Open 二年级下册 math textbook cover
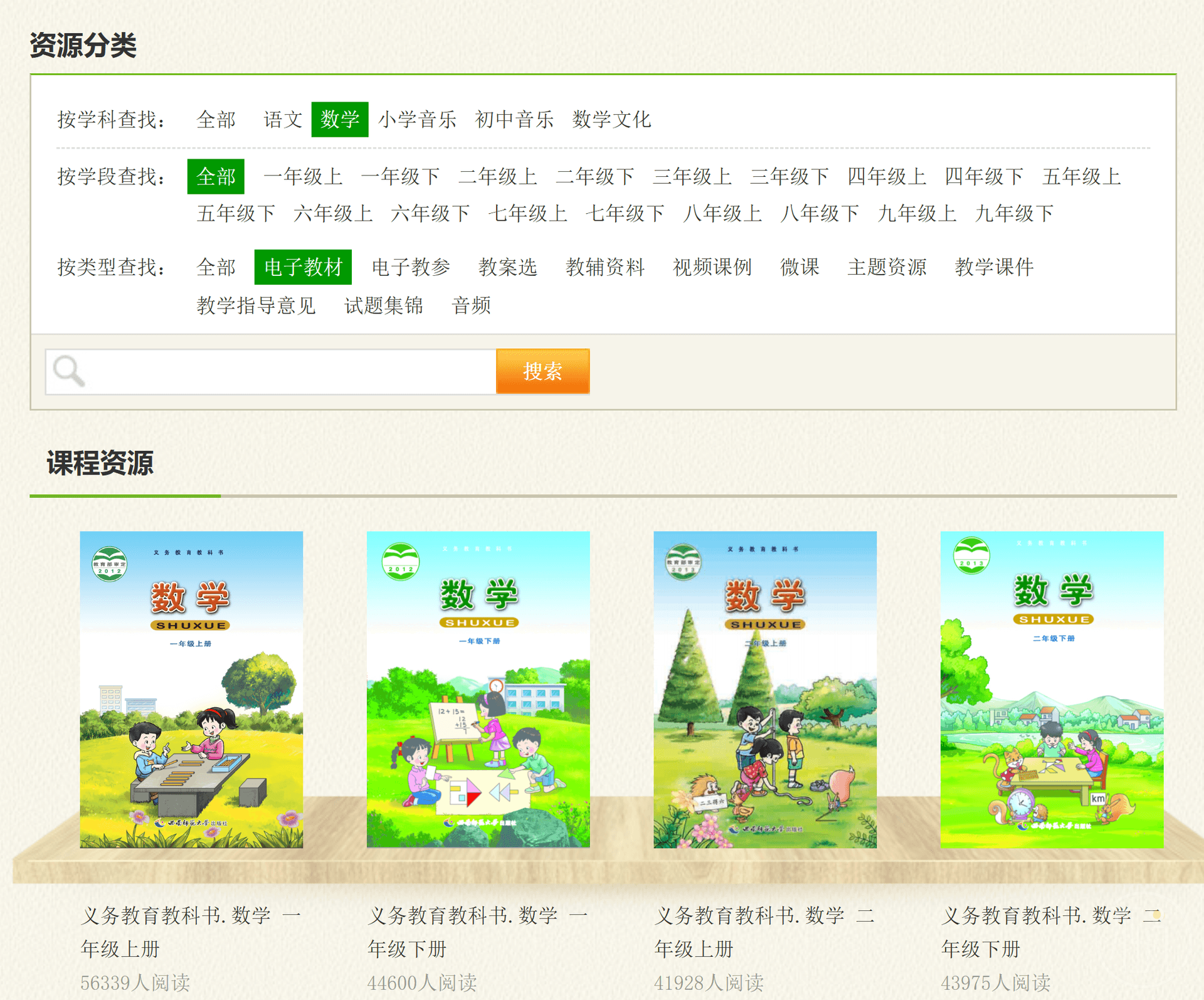The image size is (1204, 1000). pyautogui.click(x=1052, y=690)
